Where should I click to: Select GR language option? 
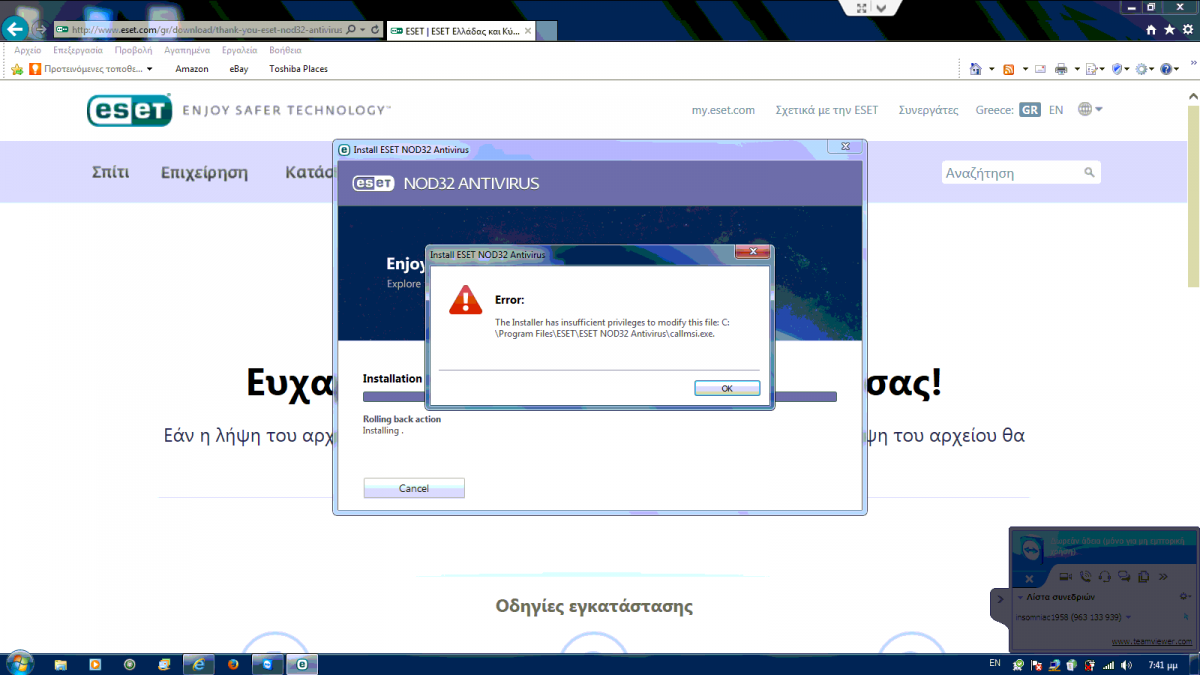point(1030,110)
